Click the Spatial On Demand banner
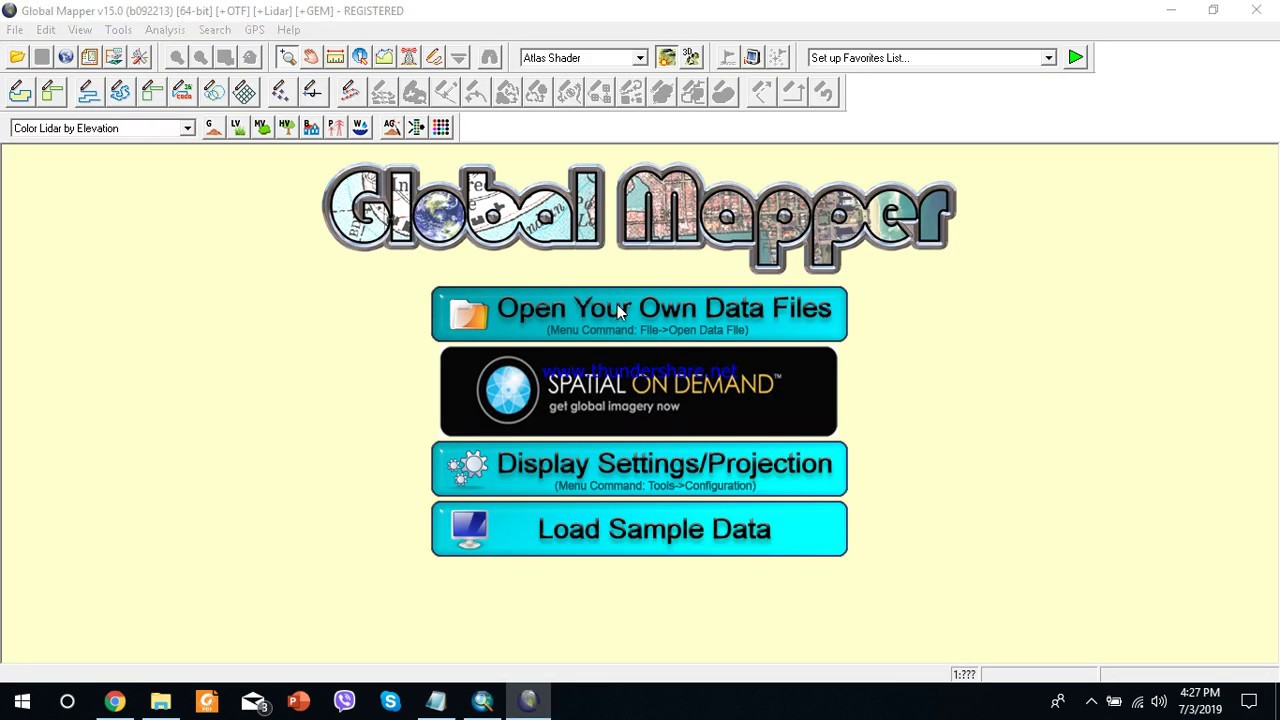This screenshot has width=1280, height=720. (x=639, y=392)
